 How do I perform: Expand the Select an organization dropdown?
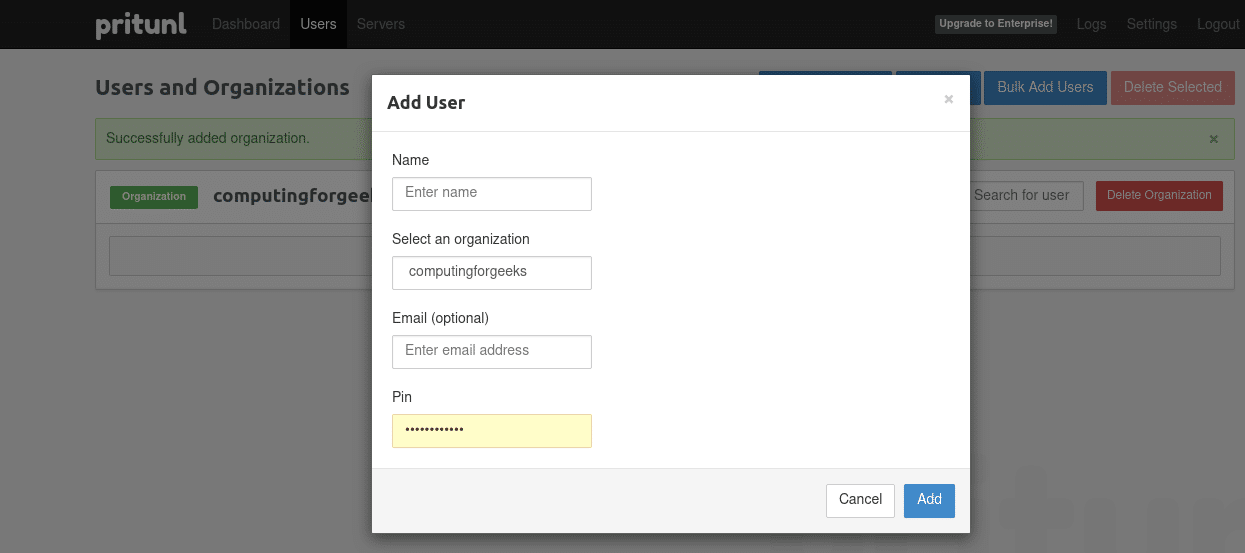coord(491,272)
